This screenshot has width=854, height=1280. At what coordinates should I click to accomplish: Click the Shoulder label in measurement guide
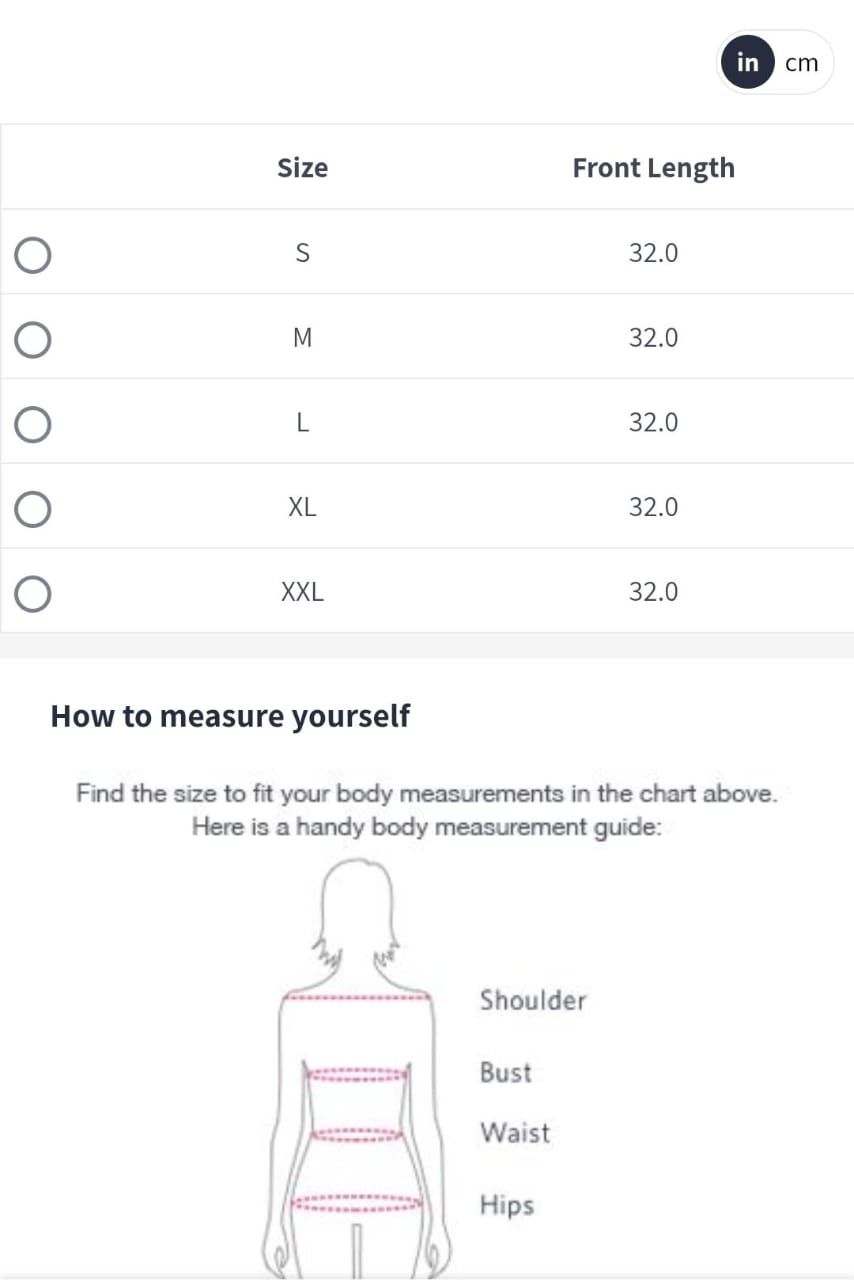(532, 1000)
